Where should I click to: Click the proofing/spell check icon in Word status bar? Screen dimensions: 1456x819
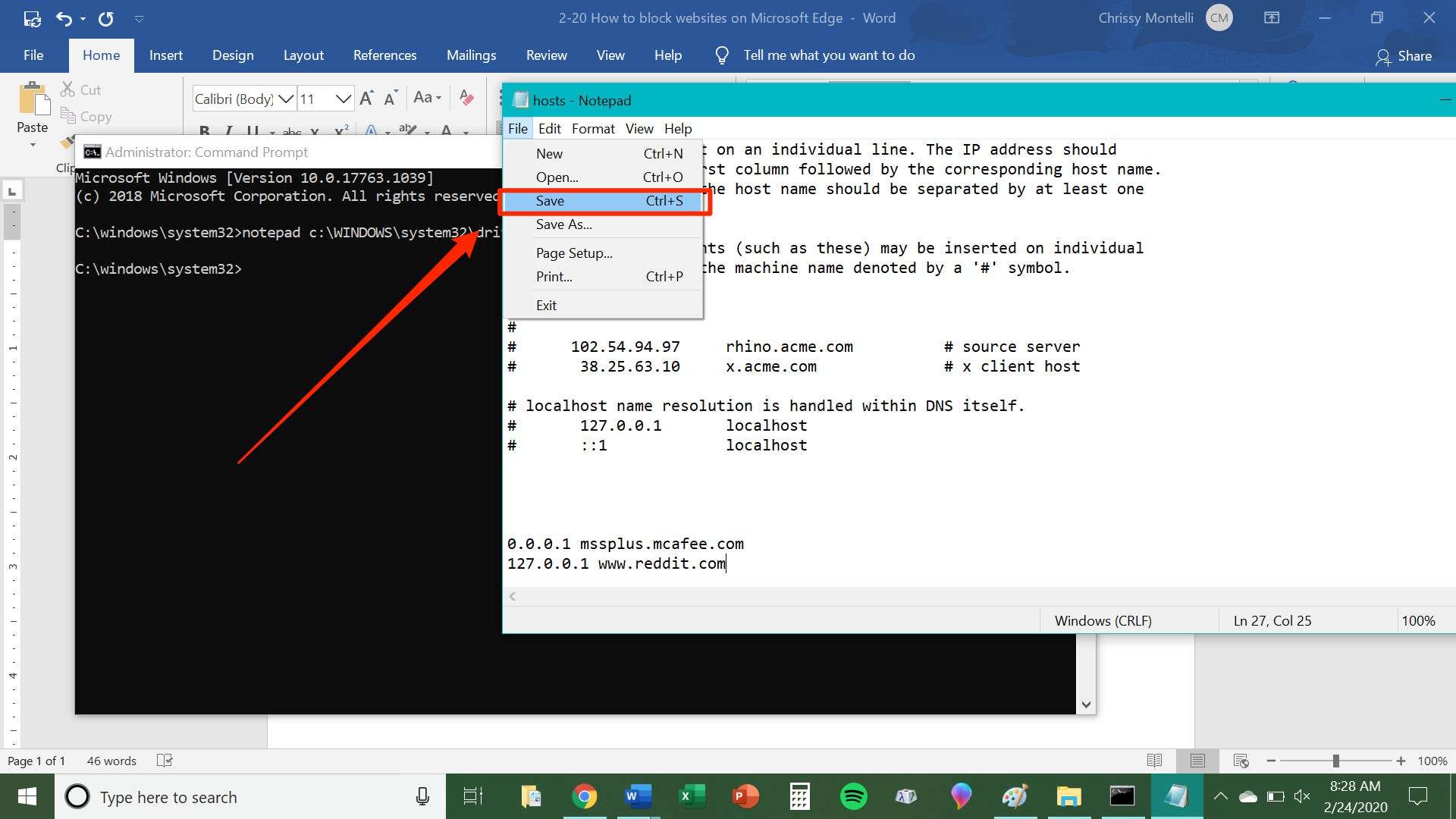pyautogui.click(x=165, y=760)
